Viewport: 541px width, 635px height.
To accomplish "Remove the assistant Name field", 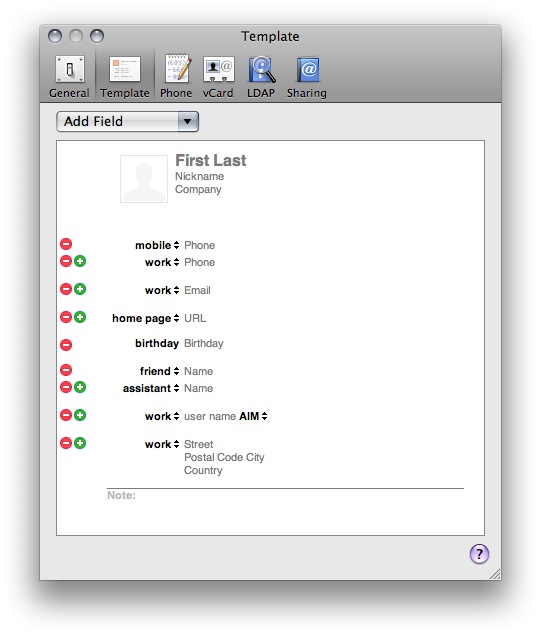I will pos(66,387).
